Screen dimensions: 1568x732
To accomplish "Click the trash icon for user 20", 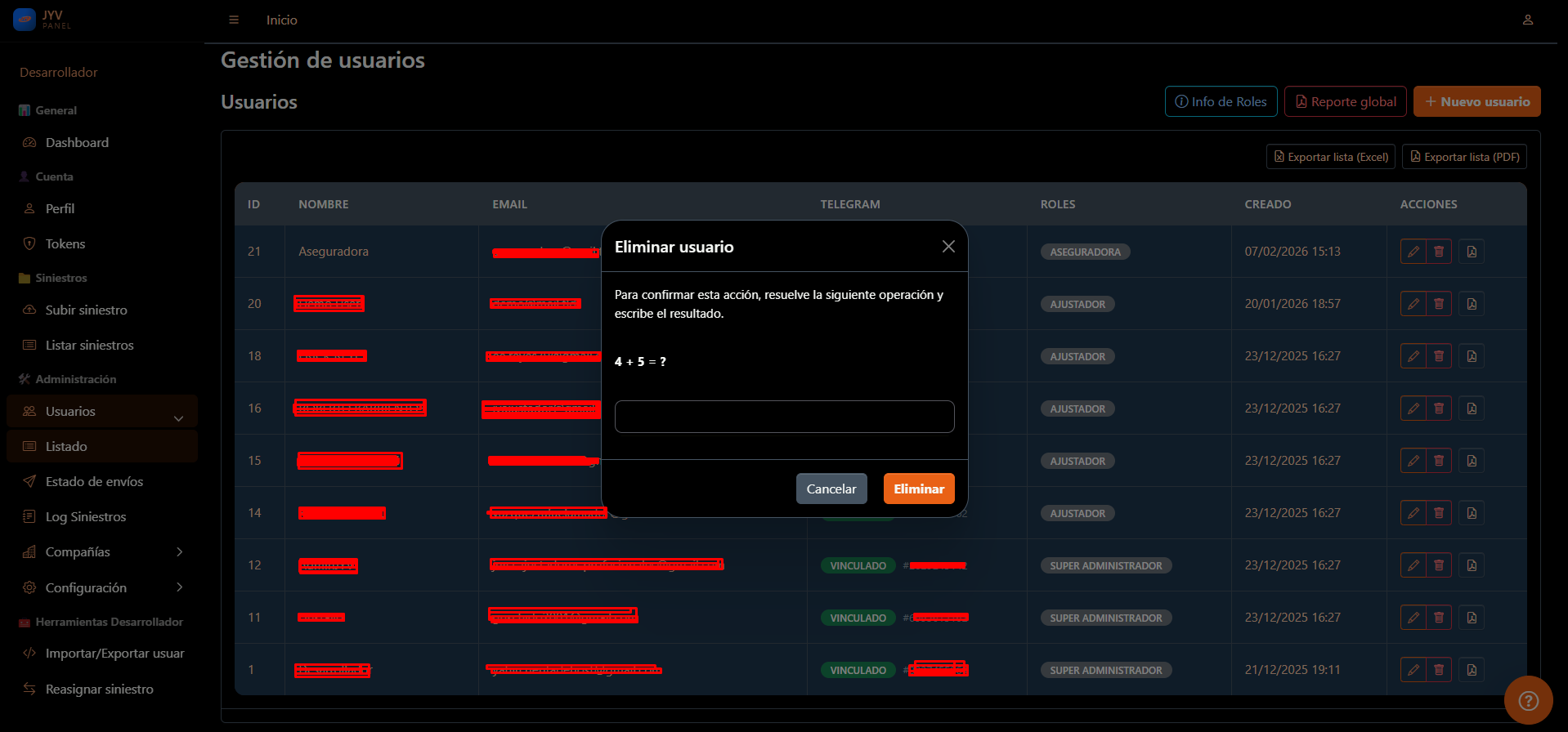I will (1439, 304).
